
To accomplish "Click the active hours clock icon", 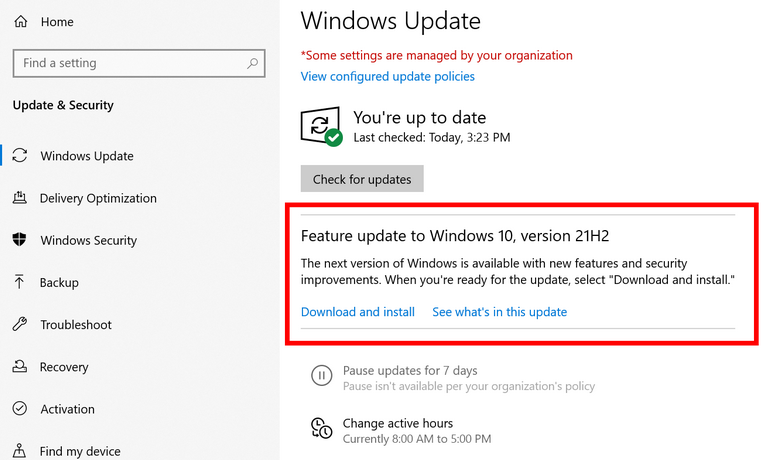I will [x=322, y=428].
